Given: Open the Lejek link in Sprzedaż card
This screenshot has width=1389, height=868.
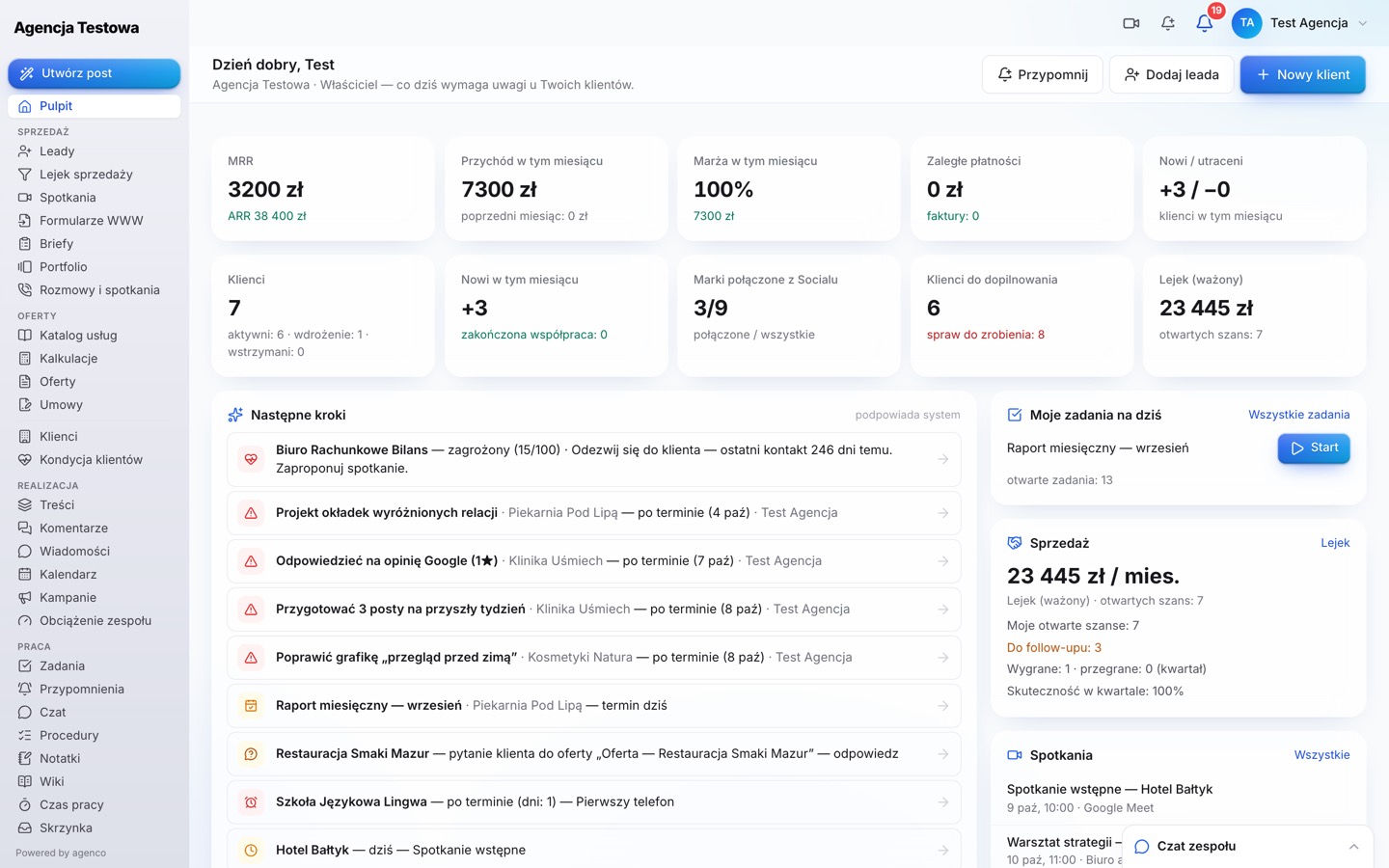Looking at the screenshot, I should point(1335,543).
